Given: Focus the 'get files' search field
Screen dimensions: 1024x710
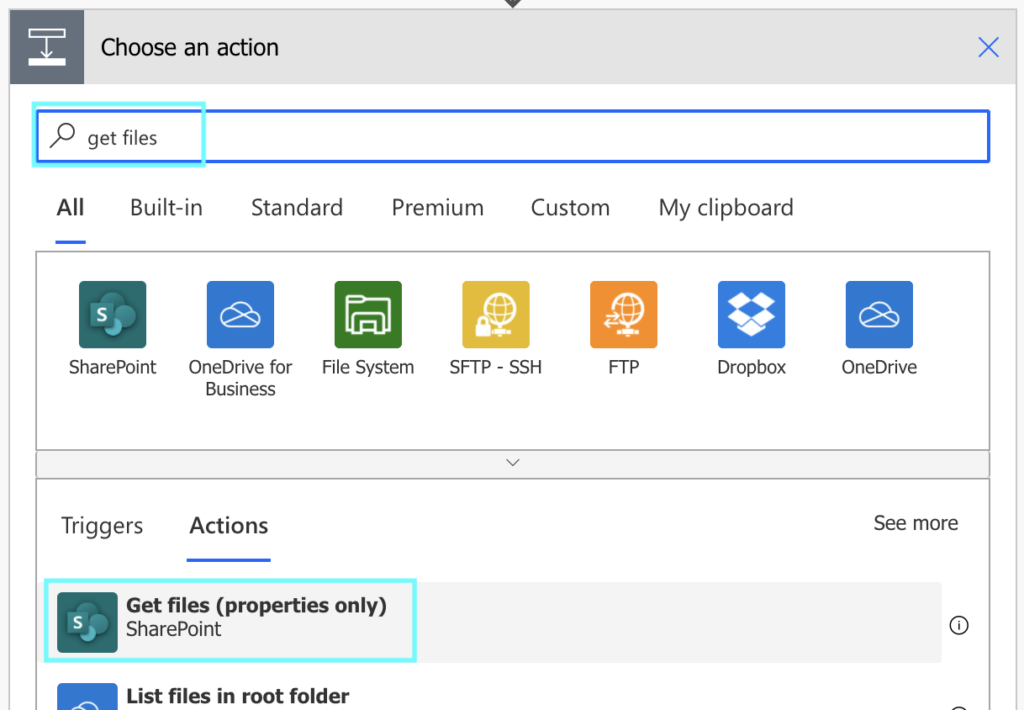Looking at the screenshot, I should pyautogui.click(x=513, y=137).
